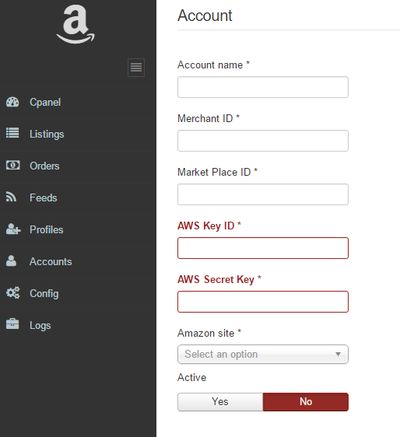Focus the Account name input field
The height and width of the screenshot is (437, 400).
pyautogui.click(x=263, y=87)
